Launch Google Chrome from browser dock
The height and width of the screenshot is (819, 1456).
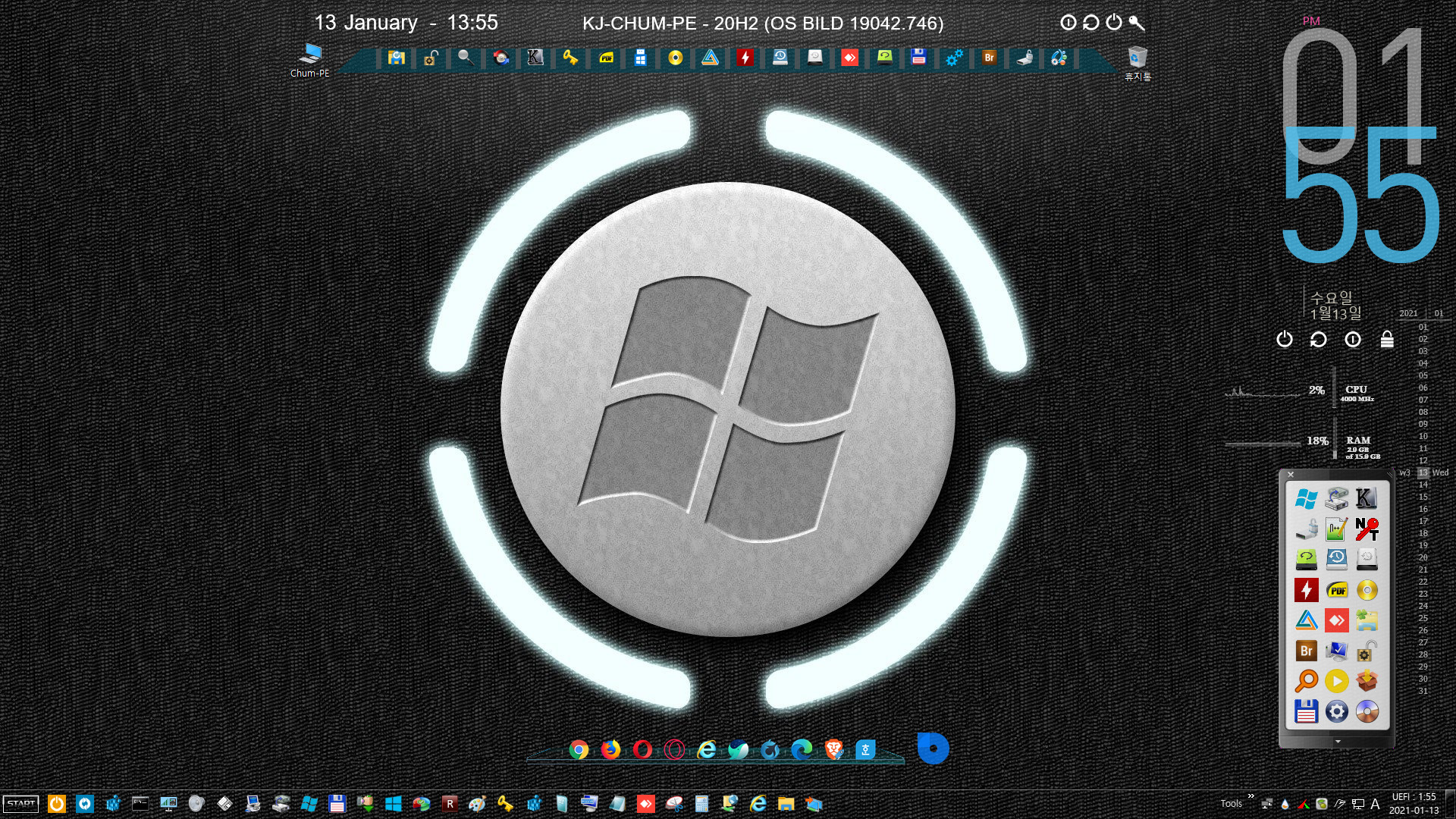579,749
